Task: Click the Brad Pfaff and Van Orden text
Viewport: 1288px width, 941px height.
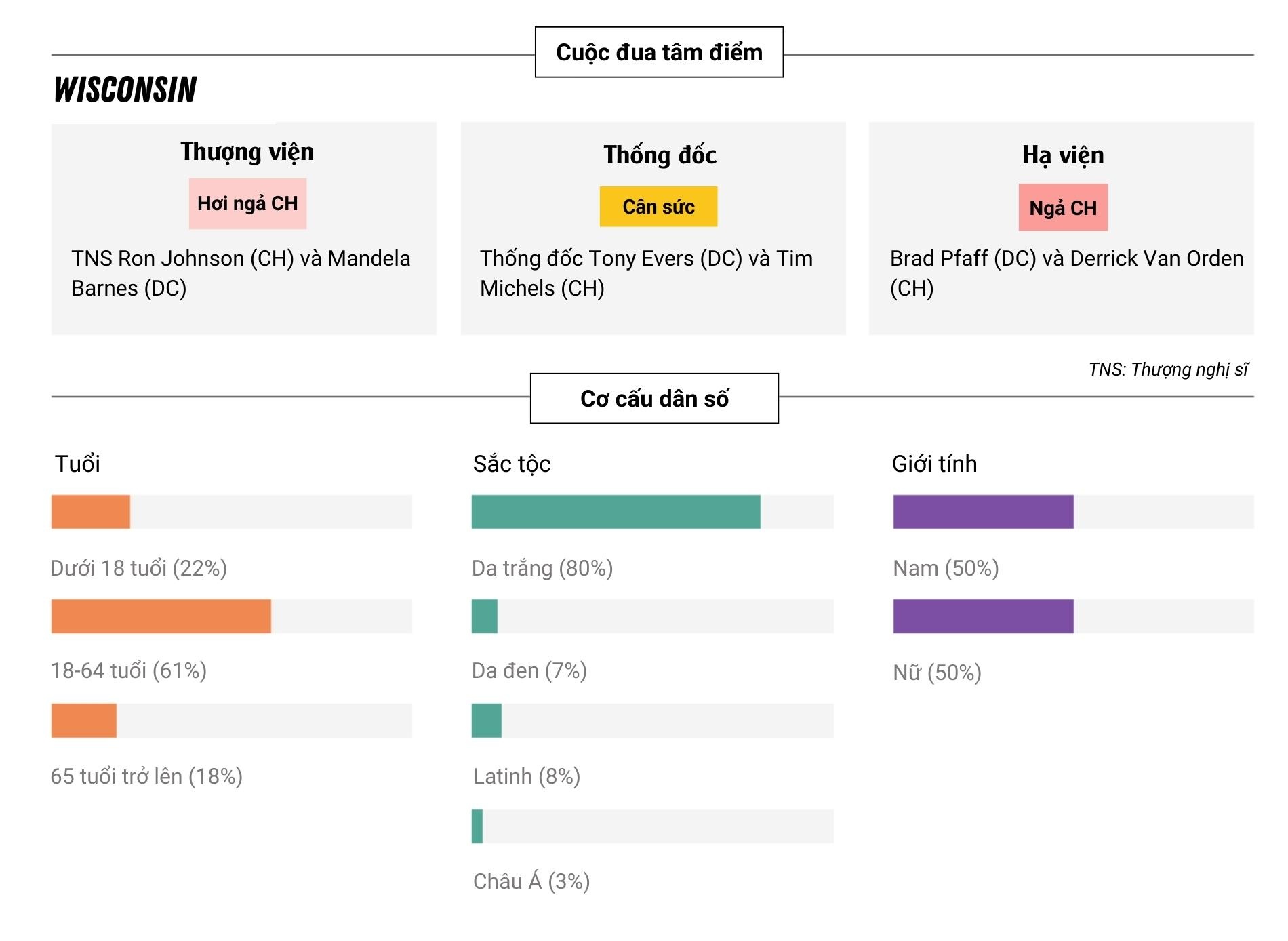Action: click(1066, 273)
